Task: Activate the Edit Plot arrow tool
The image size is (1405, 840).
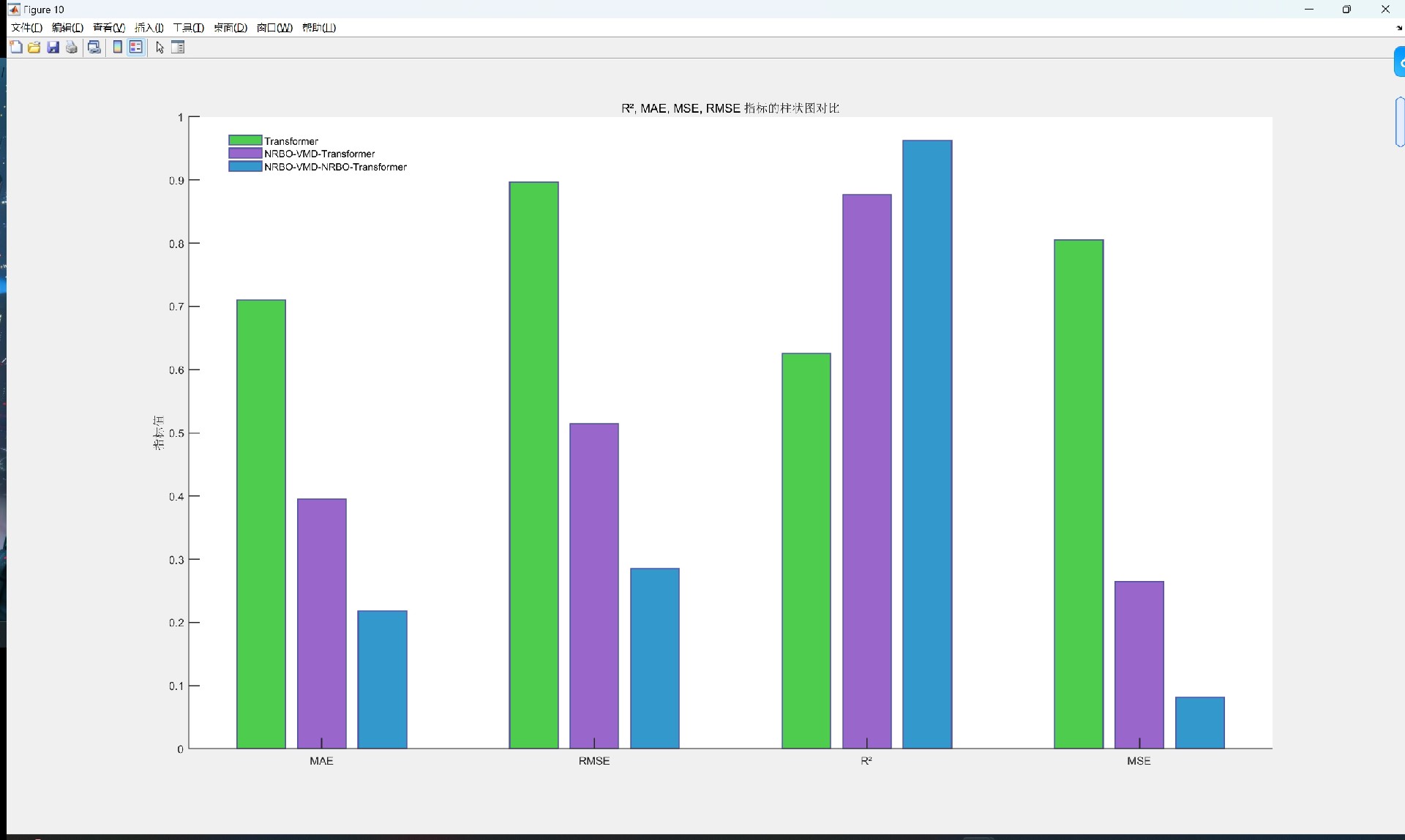Action: pyautogui.click(x=160, y=48)
